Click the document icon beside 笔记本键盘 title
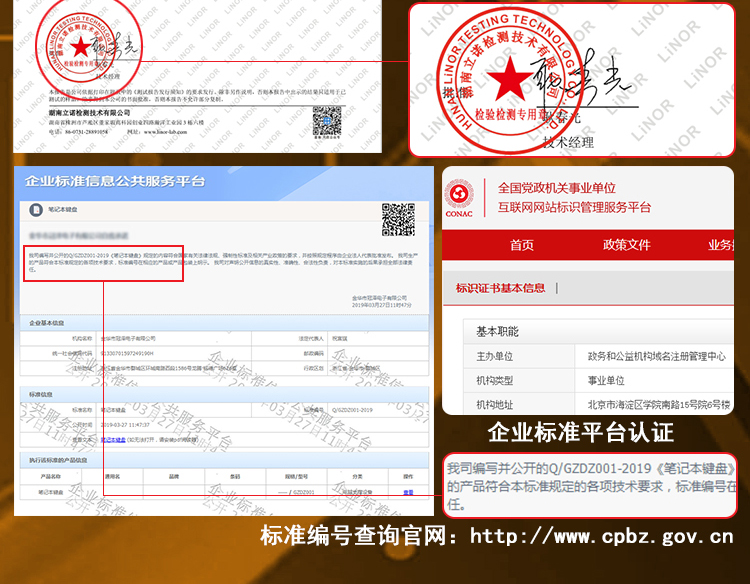This screenshot has width=750, height=584. click(x=36, y=209)
